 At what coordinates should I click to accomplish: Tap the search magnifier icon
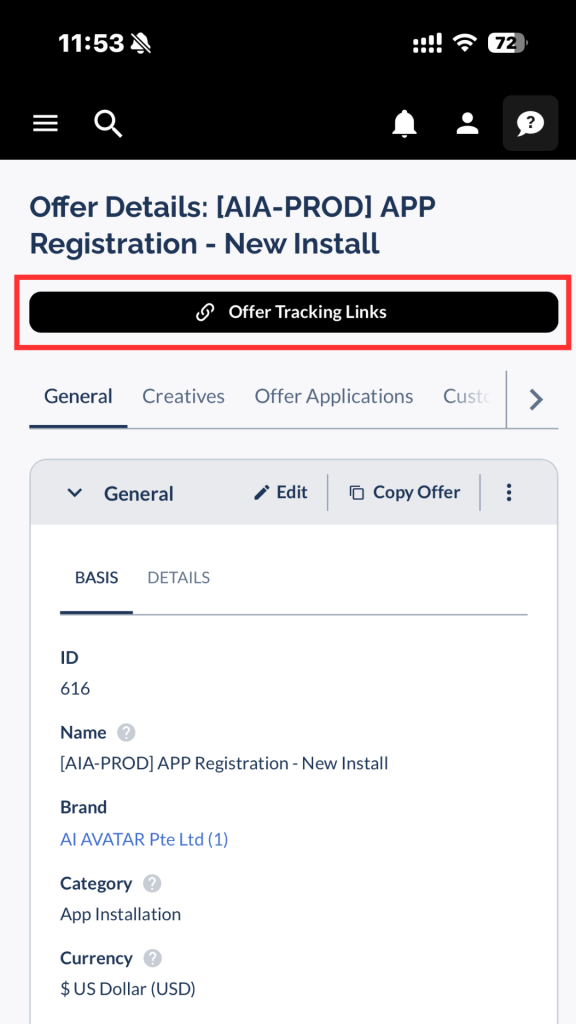pyautogui.click(x=108, y=123)
